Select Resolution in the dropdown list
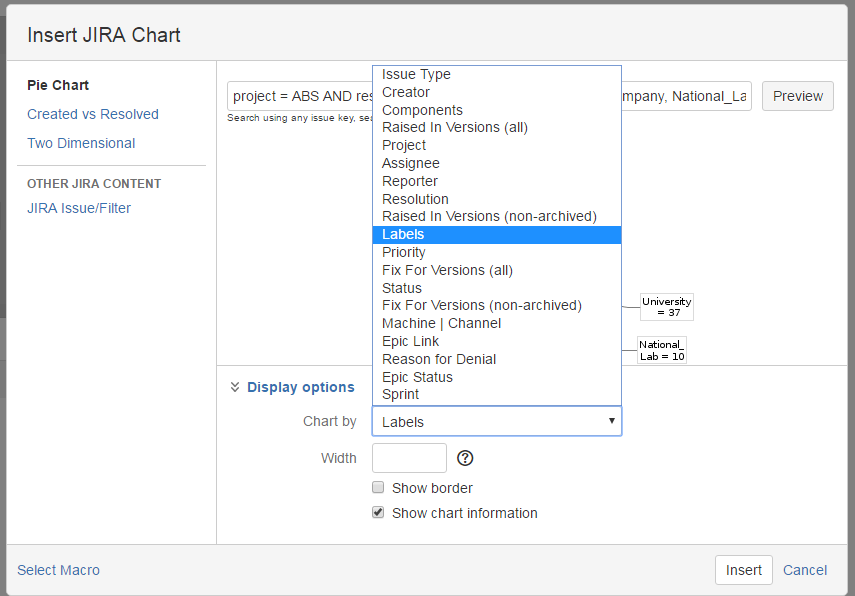This screenshot has width=855, height=596. [x=497, y=199]
